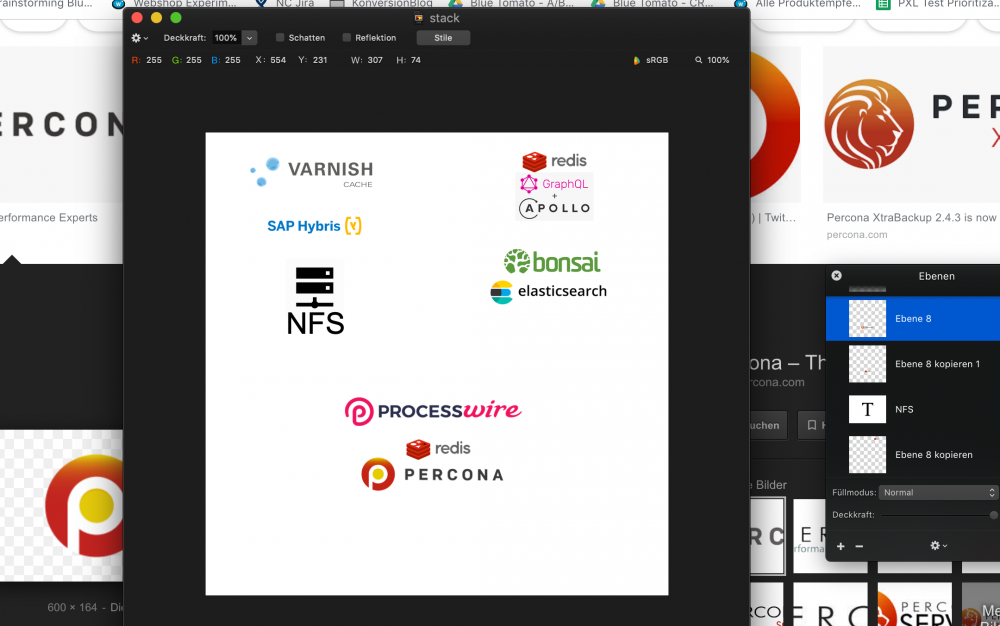Screen dimensions: 1000x626
Task: Click the percona.com source link in browser
Action: click(857, 235)
